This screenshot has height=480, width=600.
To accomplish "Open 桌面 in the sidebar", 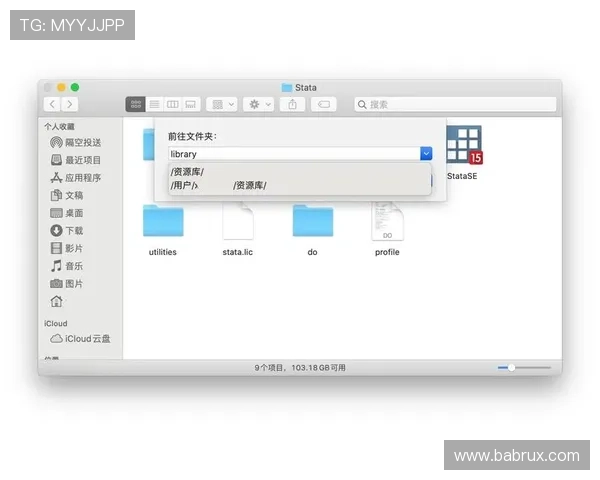I will 67,213.
